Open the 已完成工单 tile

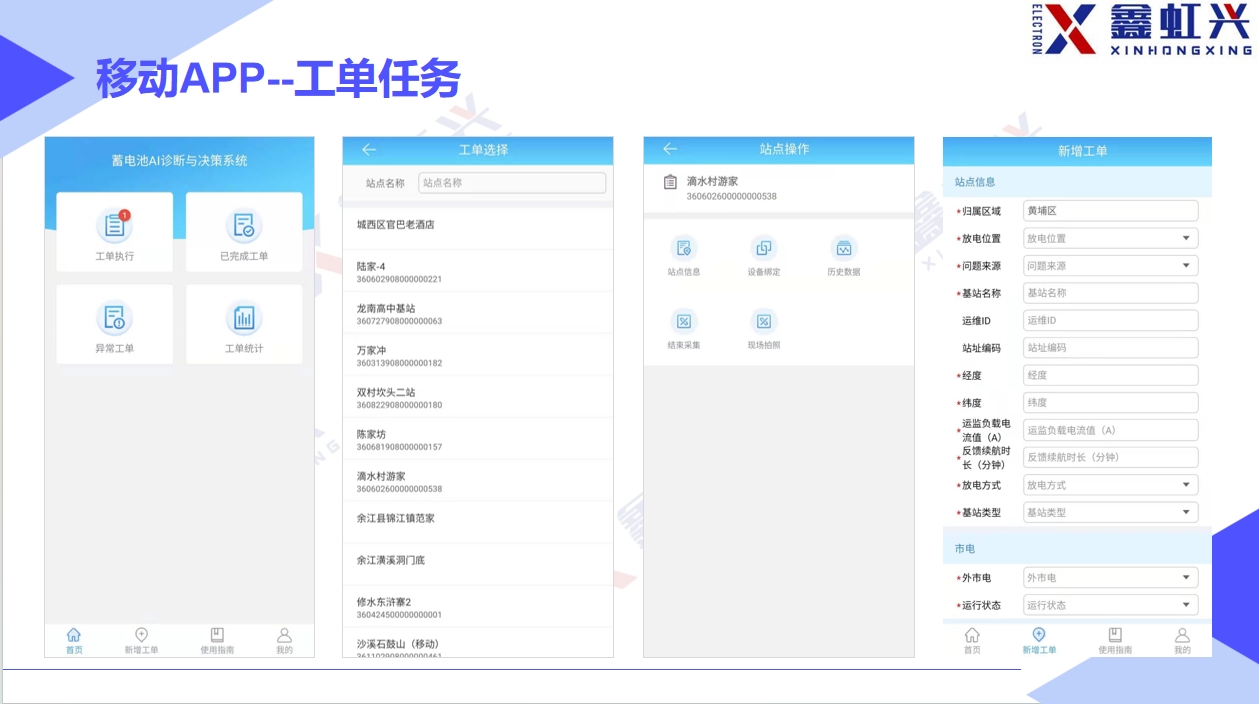tap(244, 232)
